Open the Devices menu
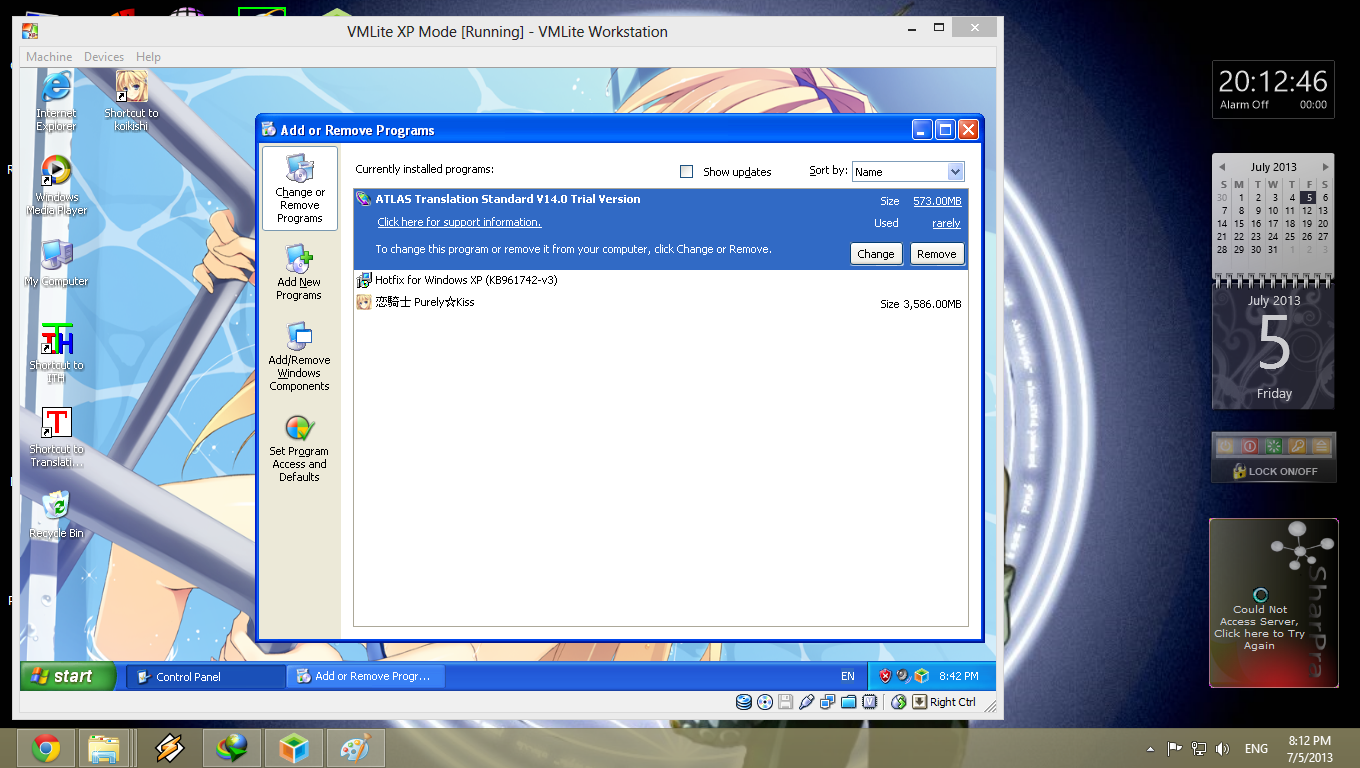Viewport: 1360px width, 768px height. (104, 57)
